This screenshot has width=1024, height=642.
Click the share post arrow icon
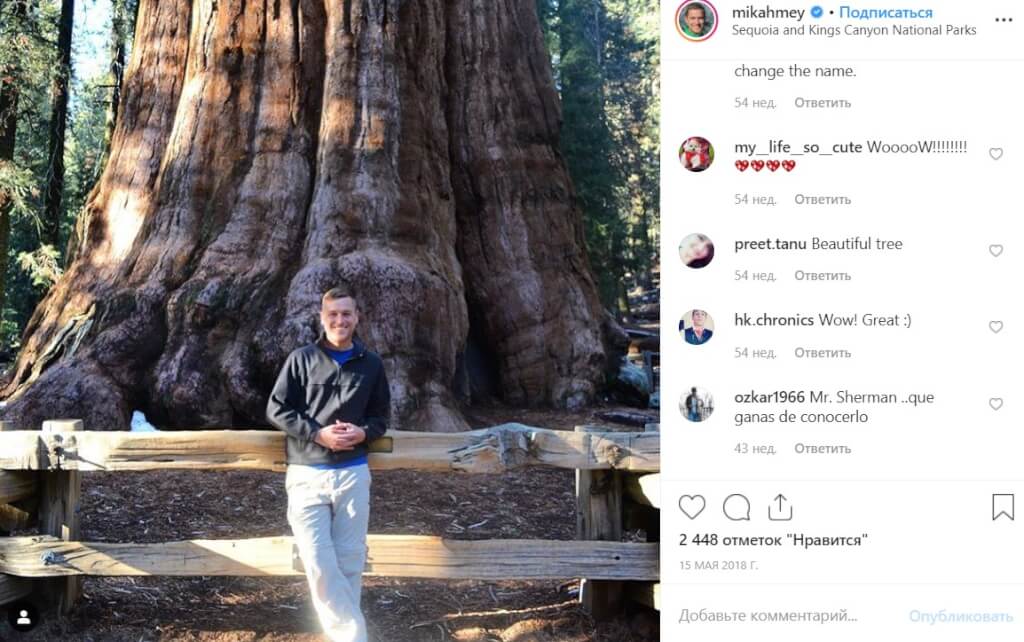tap(780, 507)
